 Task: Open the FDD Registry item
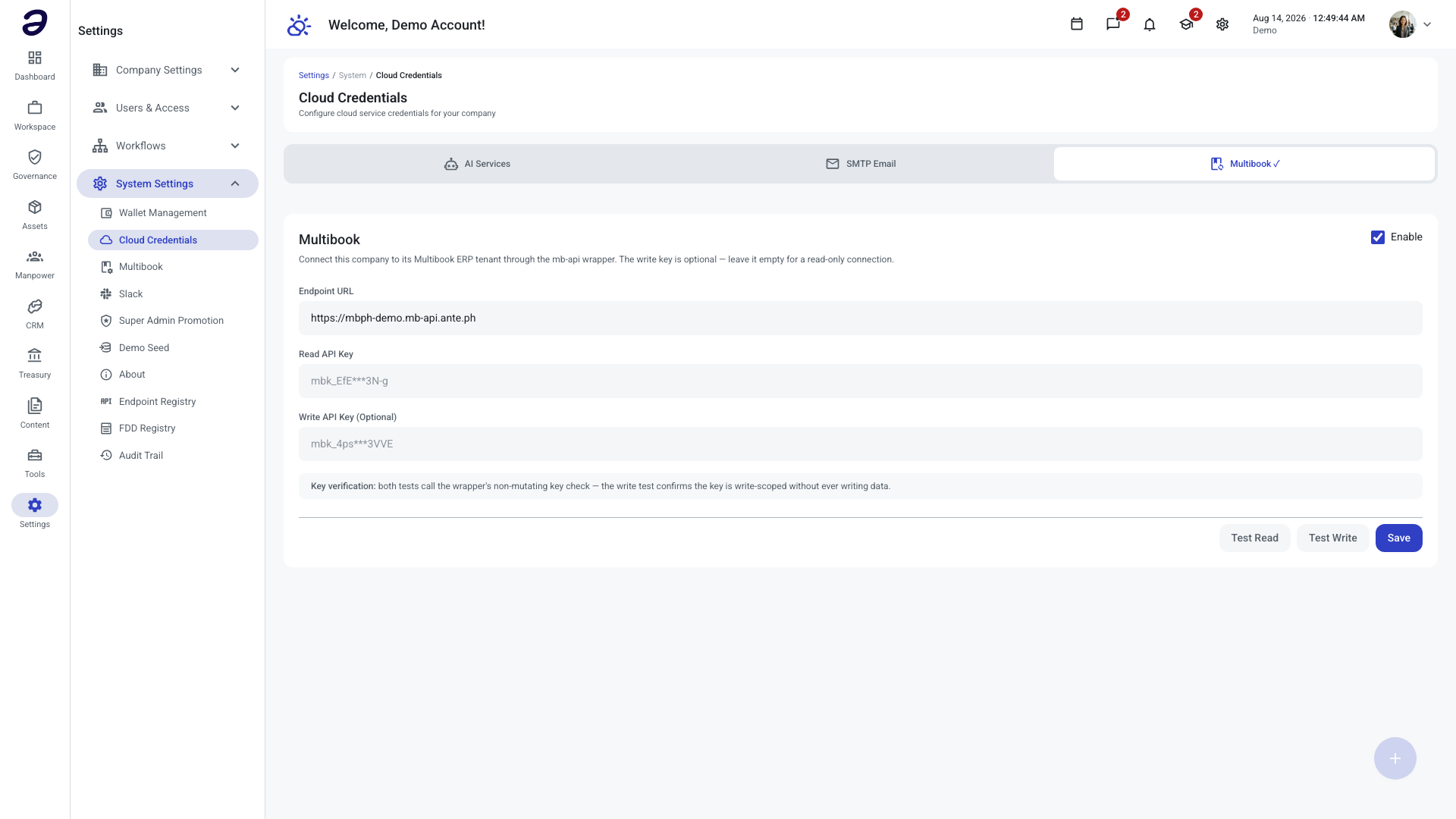173,428
